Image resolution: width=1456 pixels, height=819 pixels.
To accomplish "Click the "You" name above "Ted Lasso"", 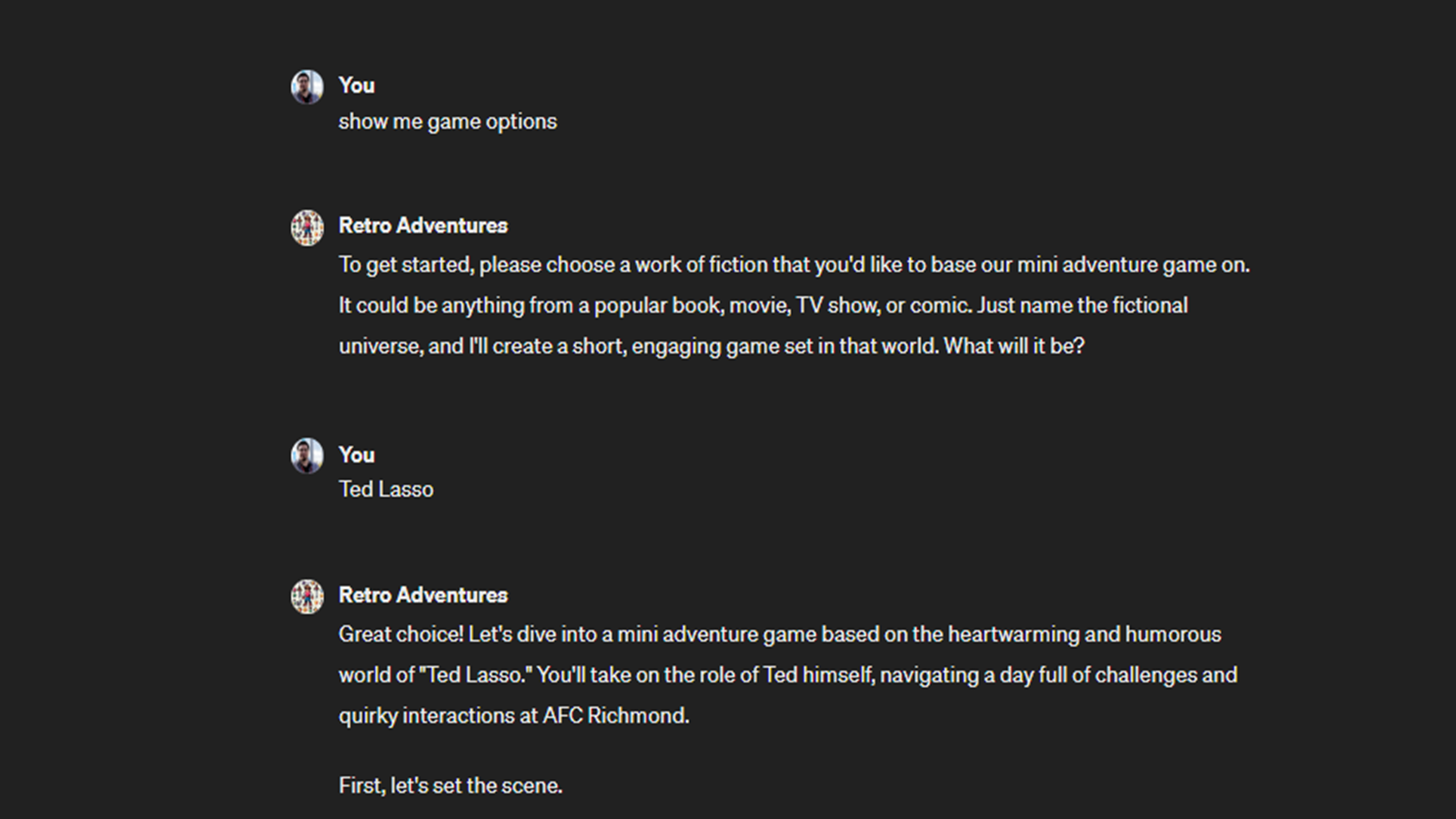I will 357,455.
